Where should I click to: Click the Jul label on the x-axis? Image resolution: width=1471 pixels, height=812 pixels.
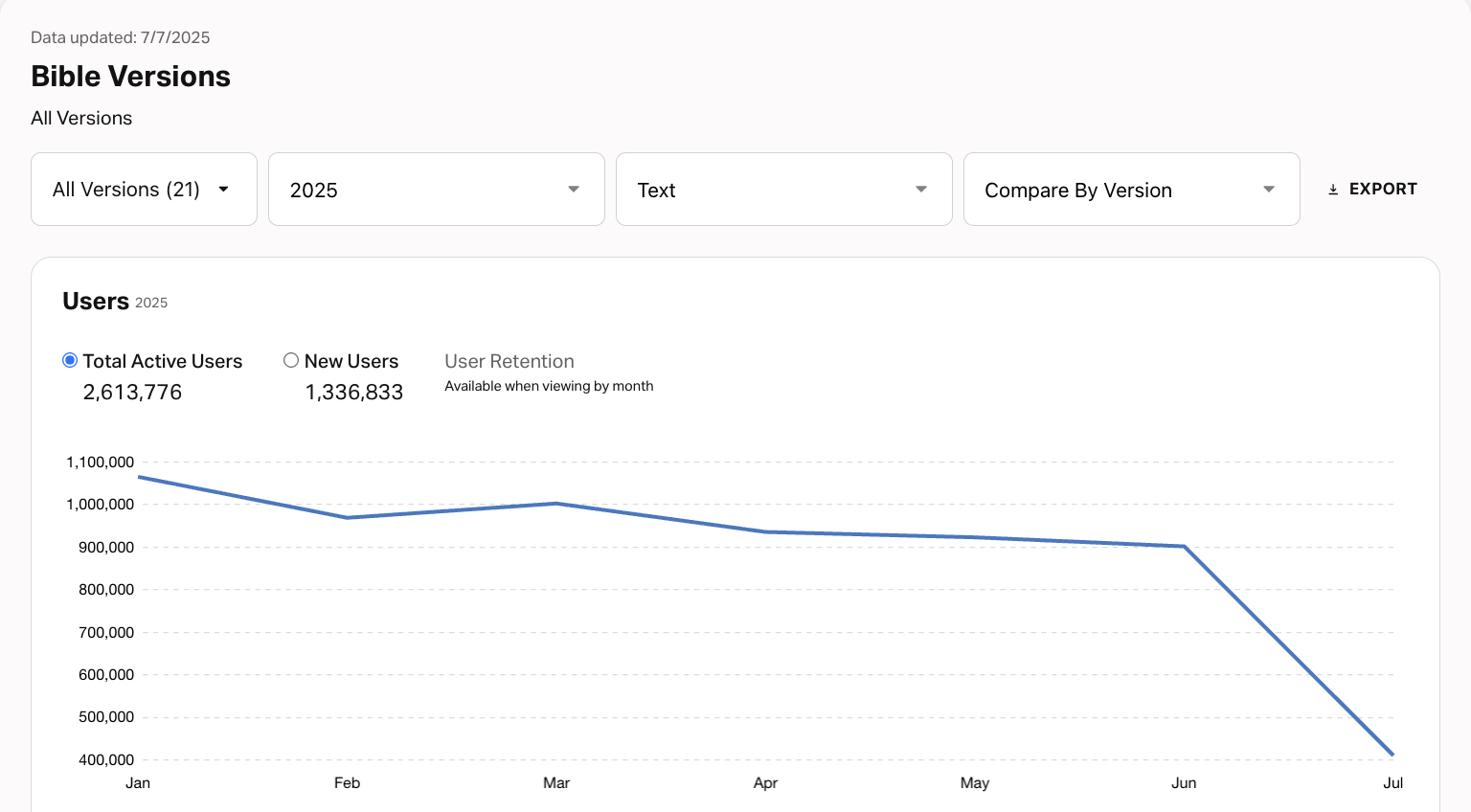[1392, 783]
